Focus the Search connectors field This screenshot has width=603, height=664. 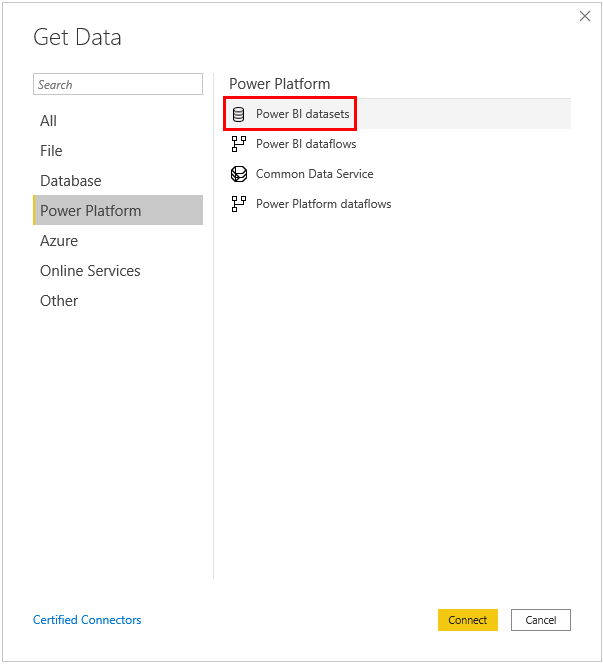118,84
